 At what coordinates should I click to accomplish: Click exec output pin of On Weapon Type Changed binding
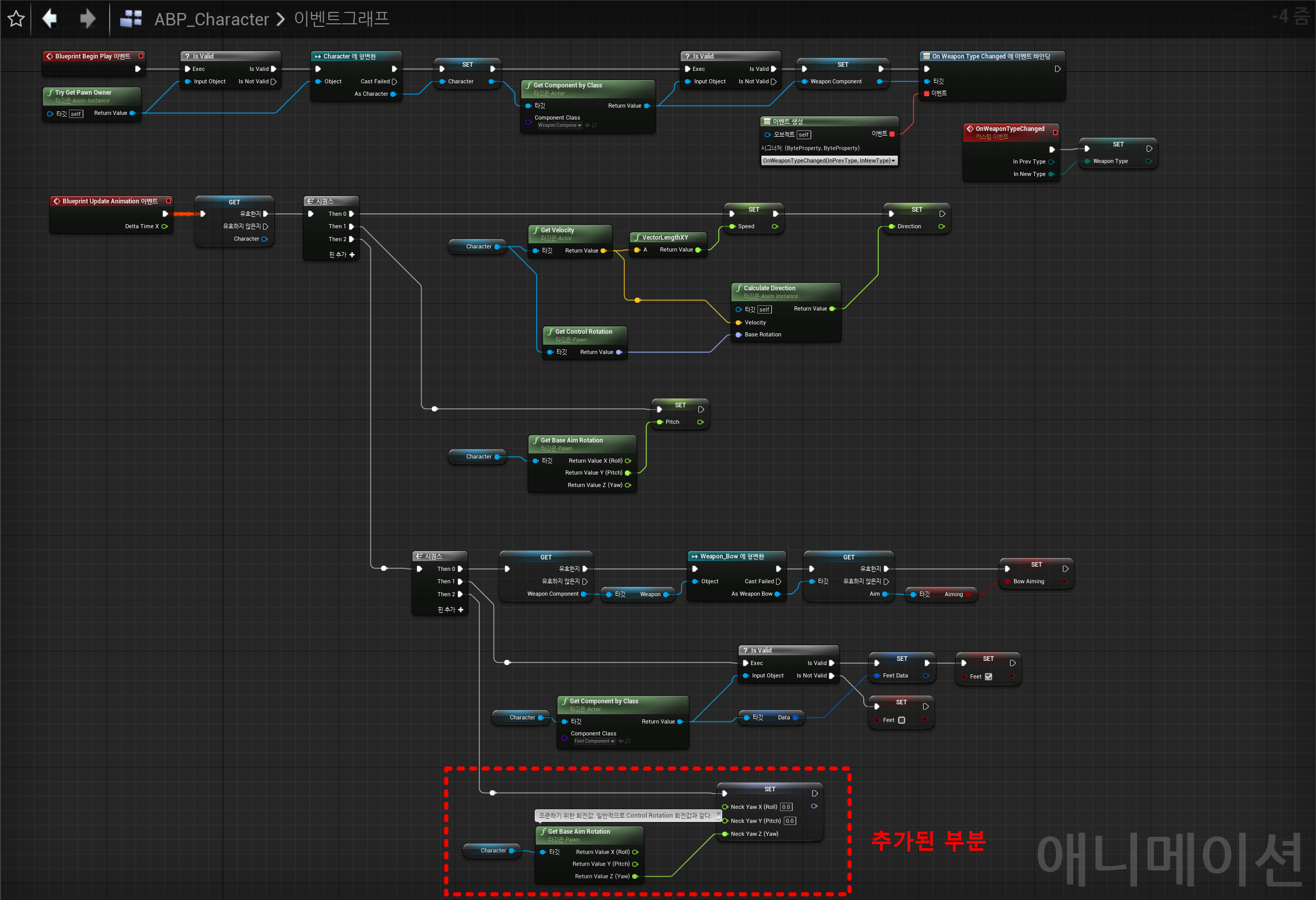(x=1057, y=69)
